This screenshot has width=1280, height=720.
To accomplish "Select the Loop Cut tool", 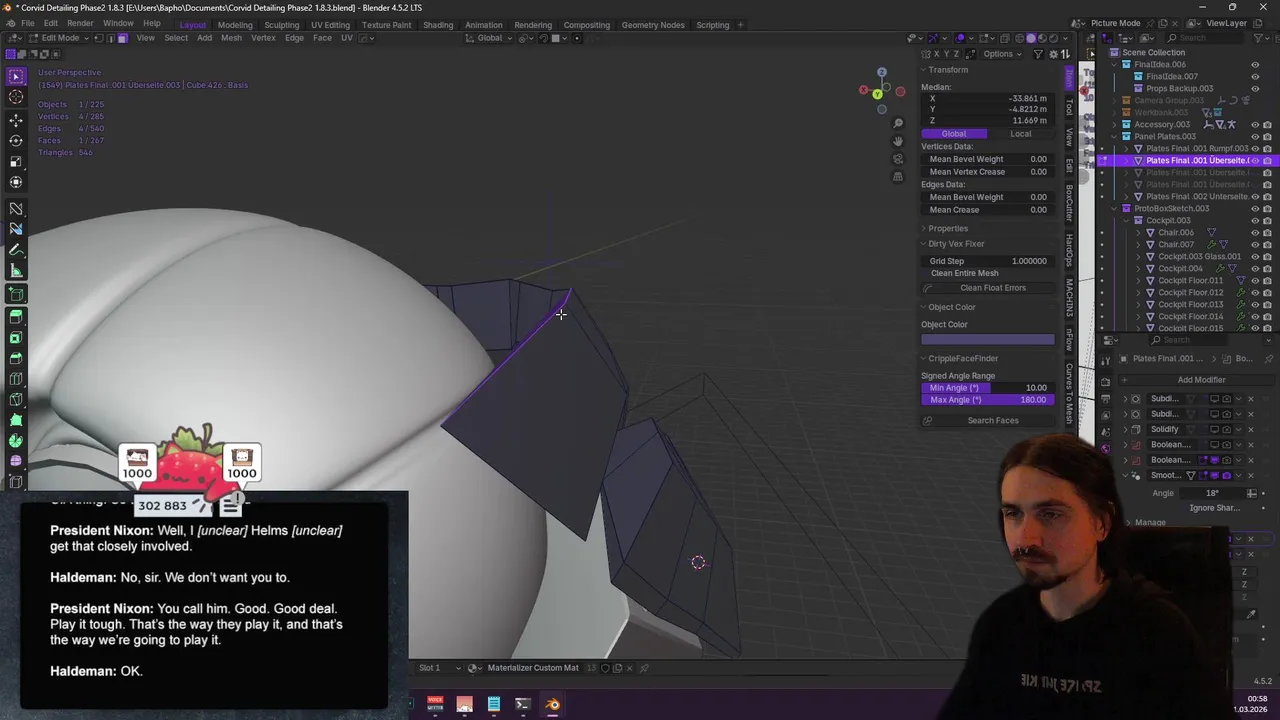I will 16,379.
